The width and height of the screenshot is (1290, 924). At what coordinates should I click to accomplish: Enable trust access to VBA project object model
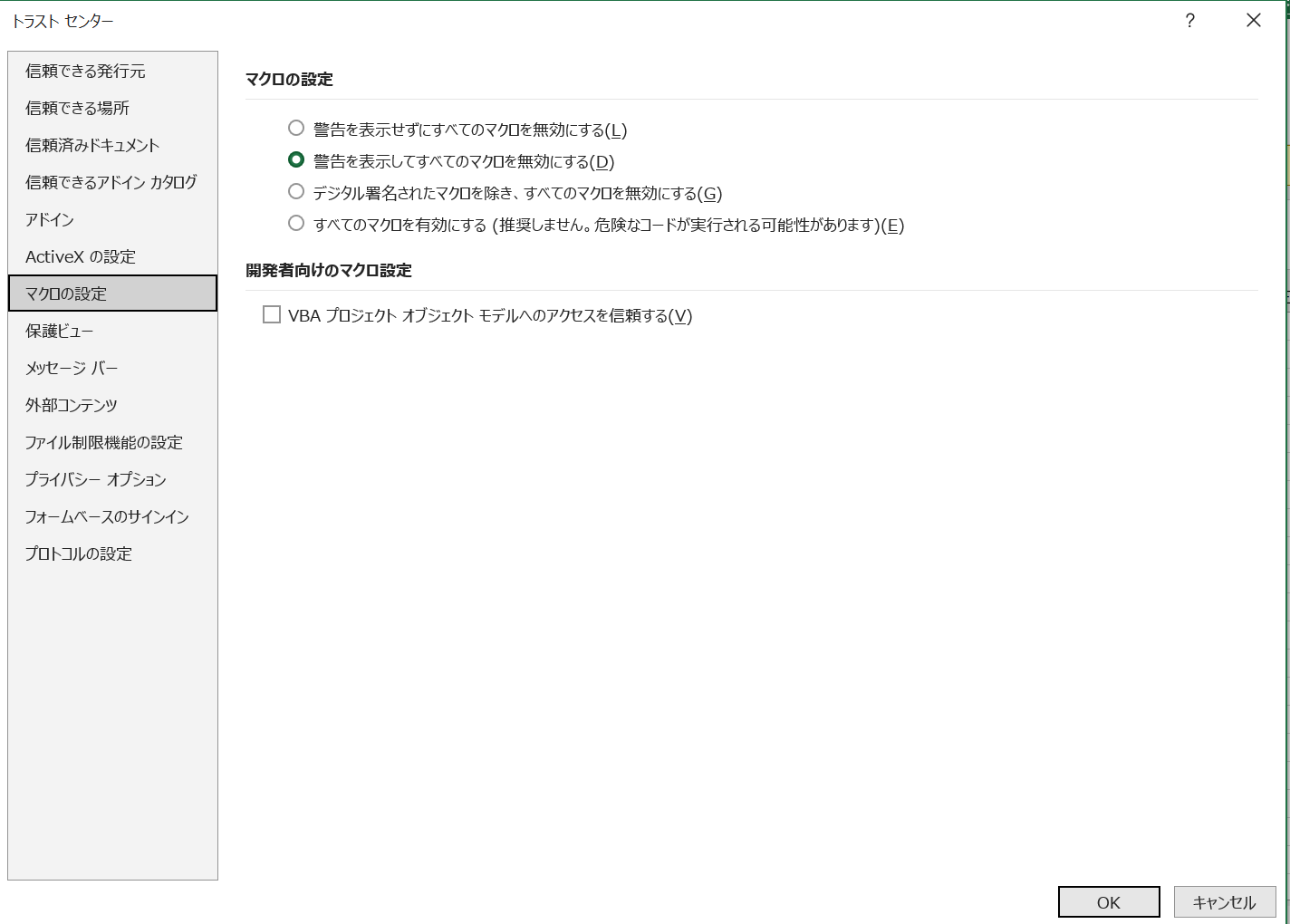(272, 315)
